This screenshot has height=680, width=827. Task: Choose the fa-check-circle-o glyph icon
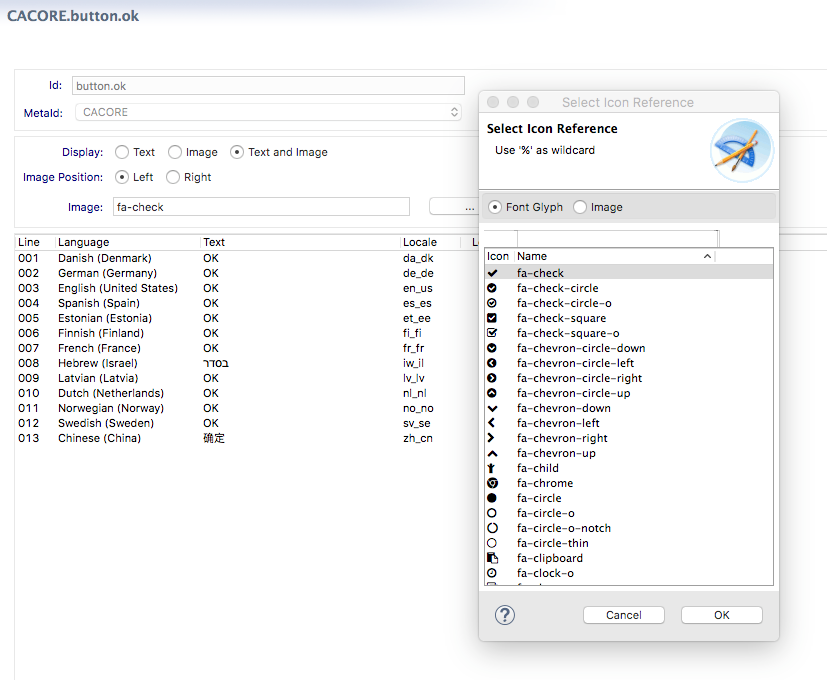coord(492,303)
